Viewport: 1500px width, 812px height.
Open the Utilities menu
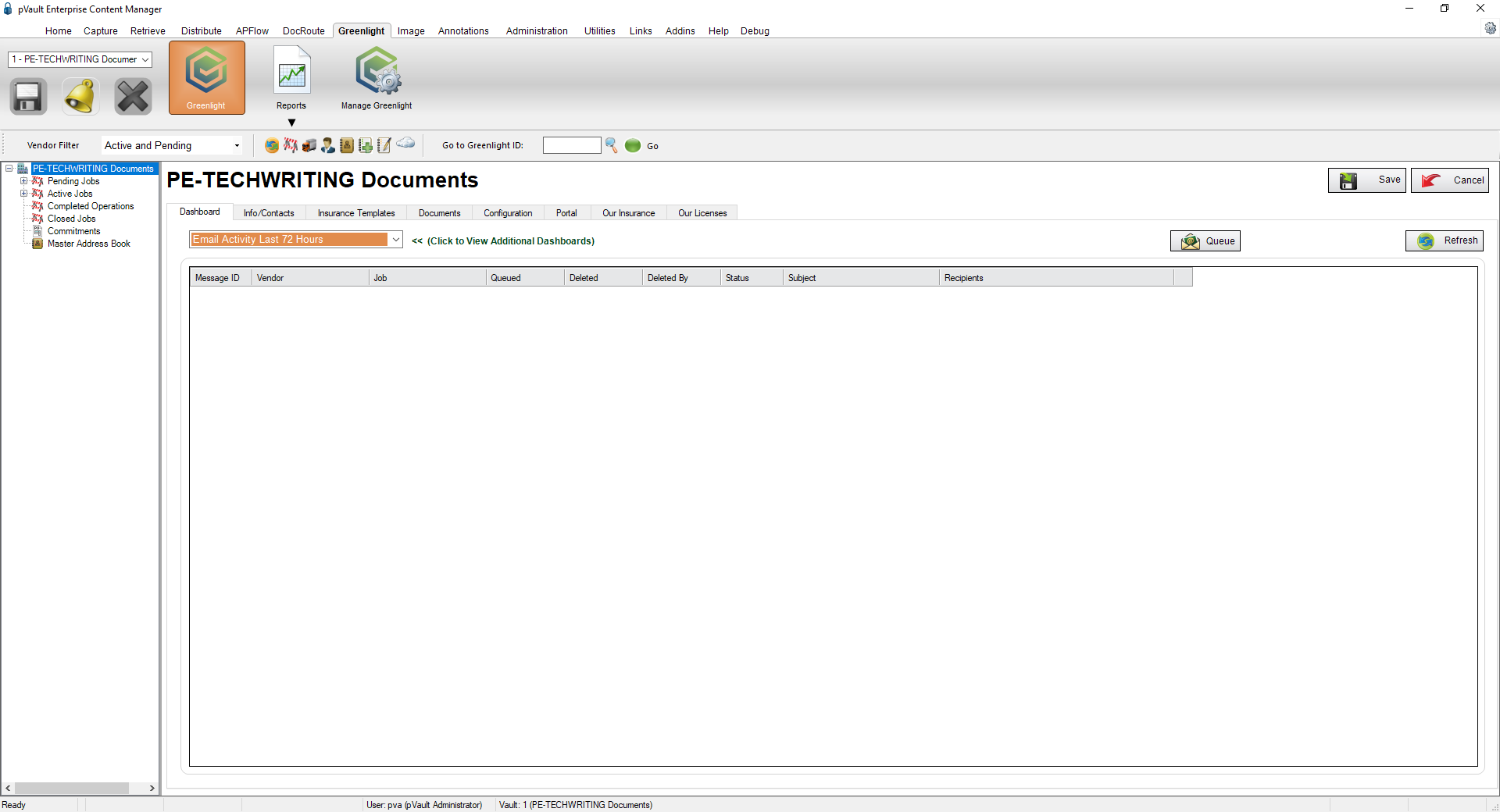pos(600,31)
